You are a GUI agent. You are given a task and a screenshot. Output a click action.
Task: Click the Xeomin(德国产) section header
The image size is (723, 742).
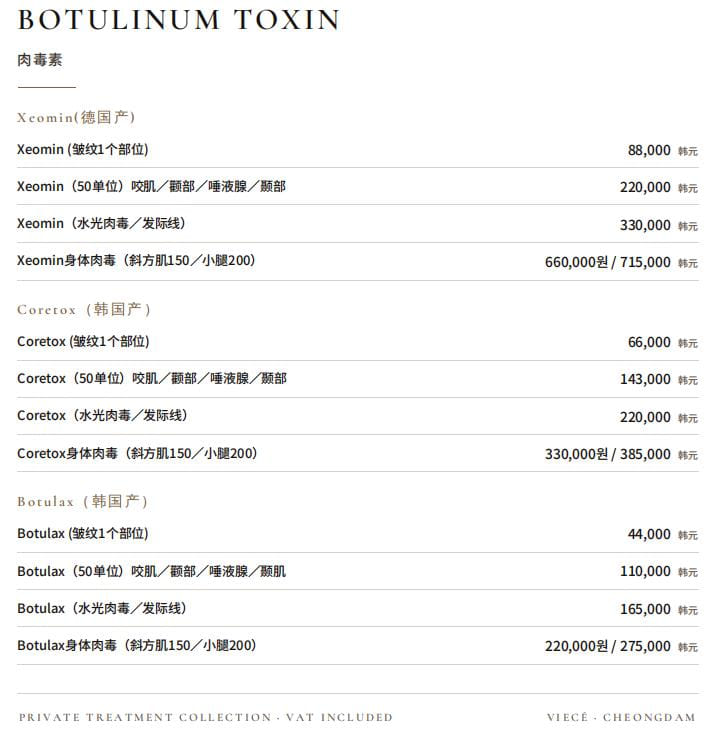[76, 117]
